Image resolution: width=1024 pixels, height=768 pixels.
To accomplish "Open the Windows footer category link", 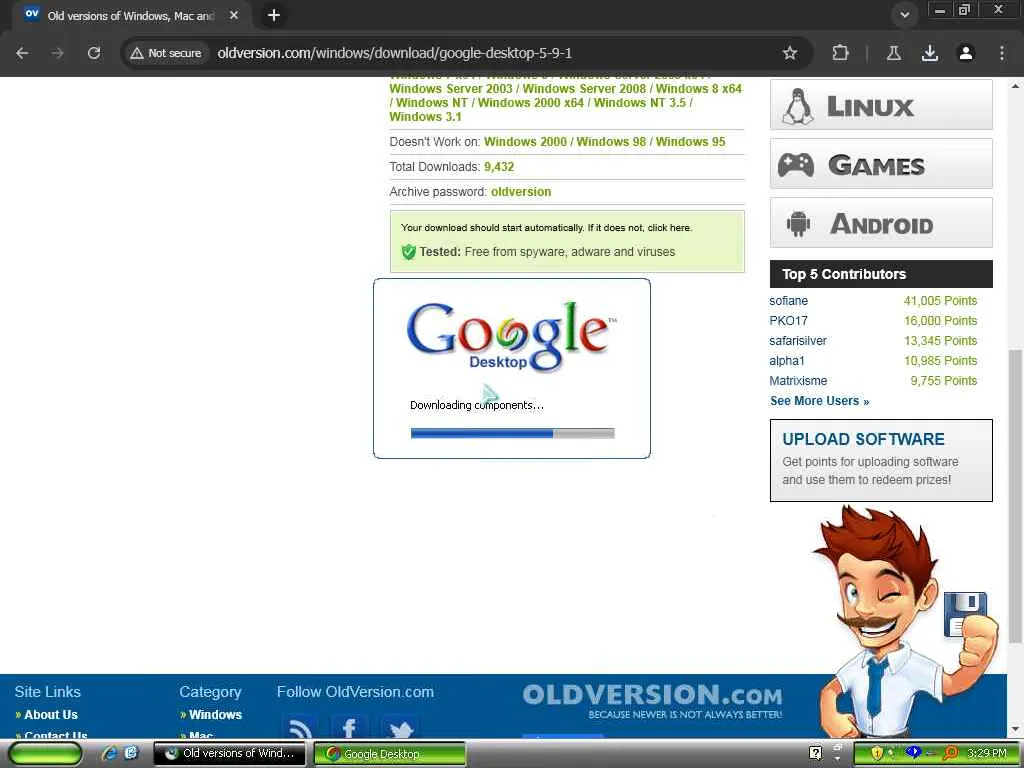I will point(215,714).
